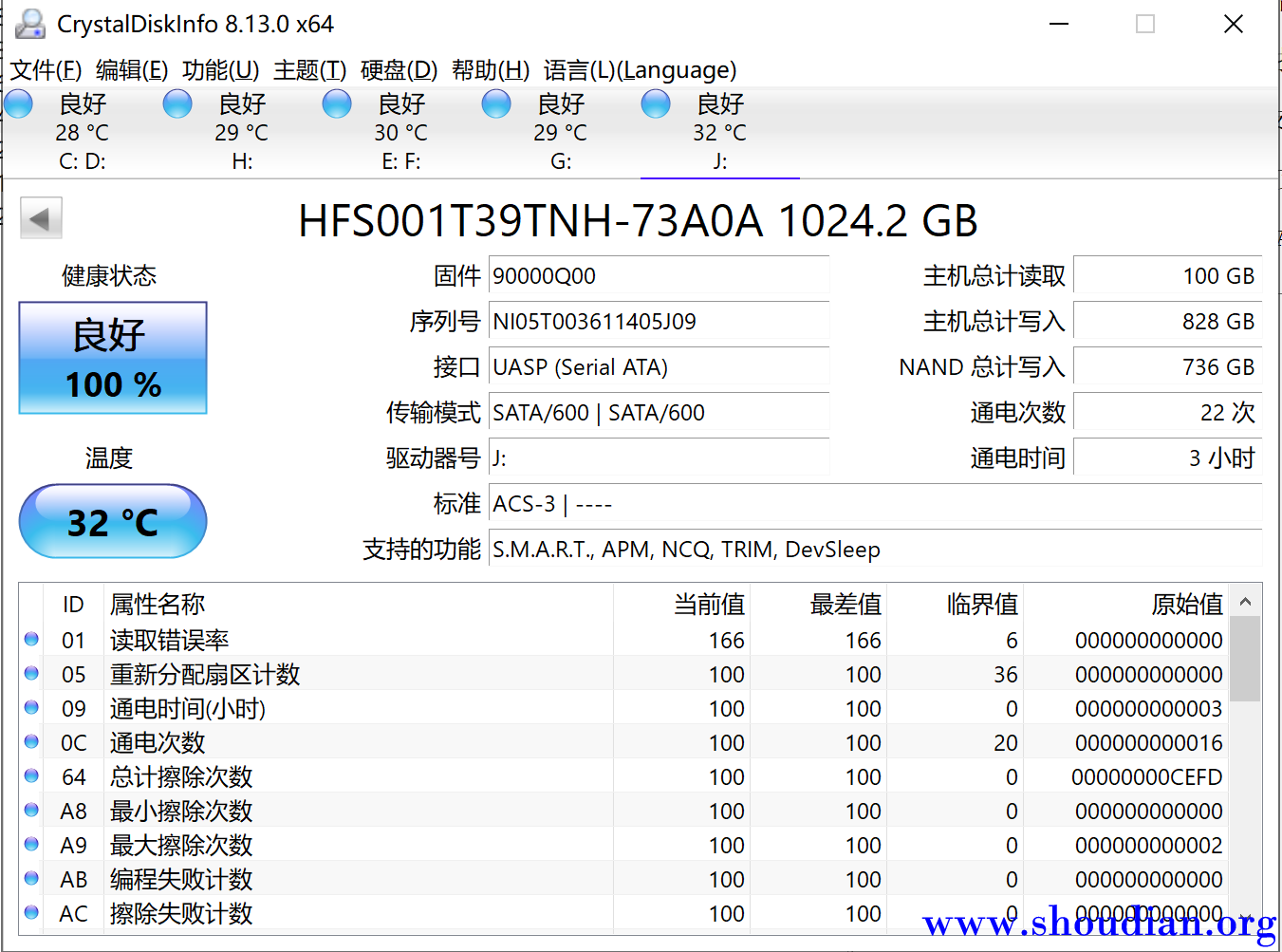Click the 临界值 column header
The width and height of the screenshot is (1282, 952).
pos(955,604)
